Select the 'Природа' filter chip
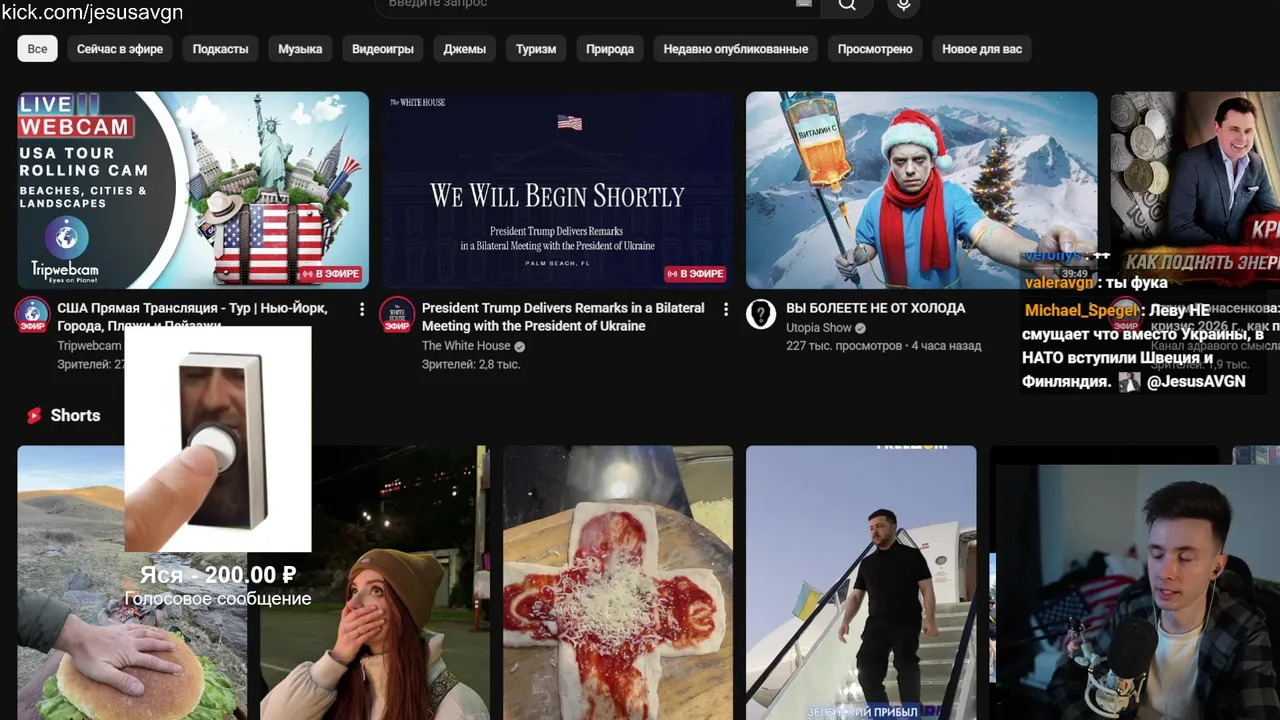The height and width of the screenshot is (720, 1280). click(x=610, y=49)
